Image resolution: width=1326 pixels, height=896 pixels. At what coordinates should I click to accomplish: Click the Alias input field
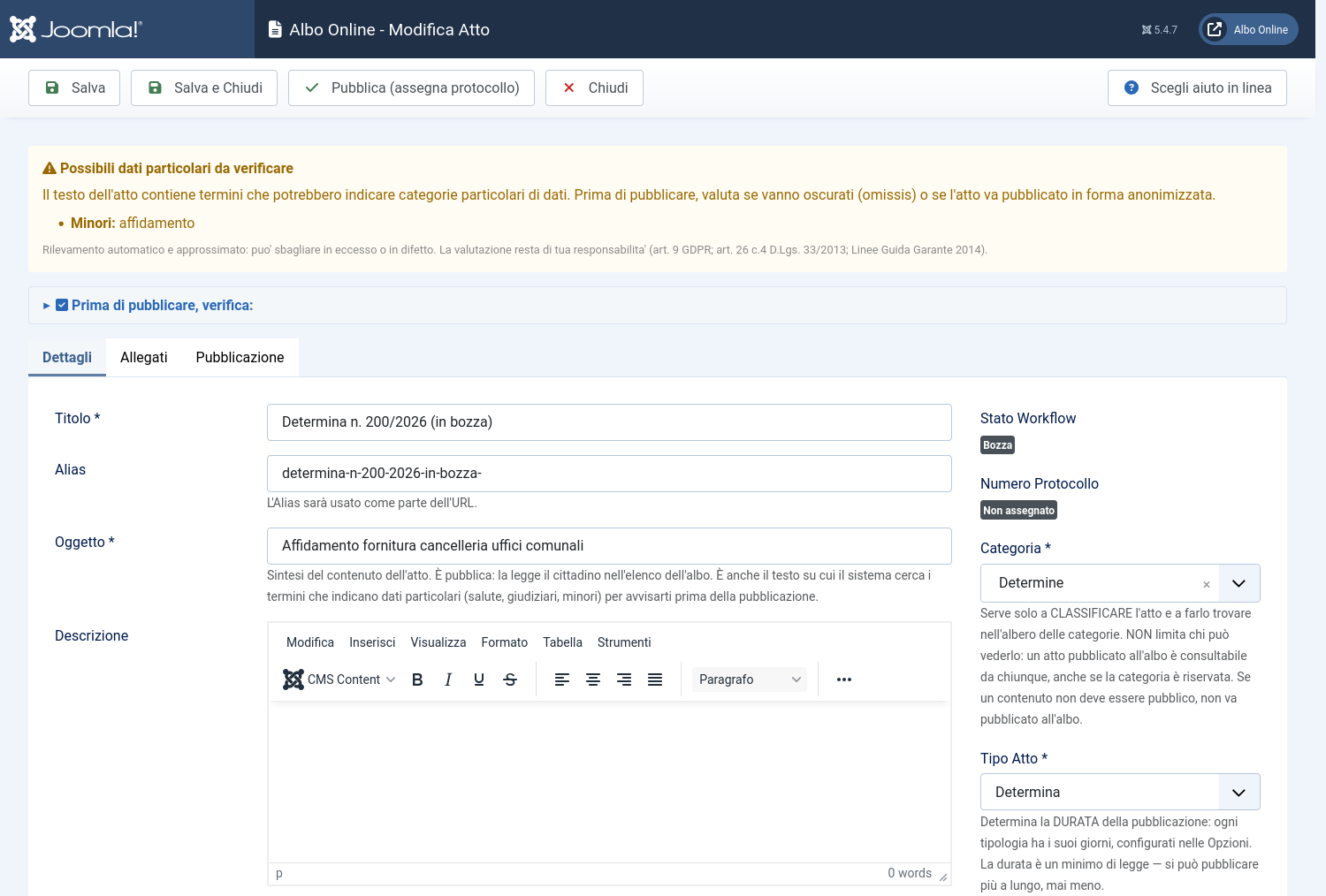click(609, 474)
